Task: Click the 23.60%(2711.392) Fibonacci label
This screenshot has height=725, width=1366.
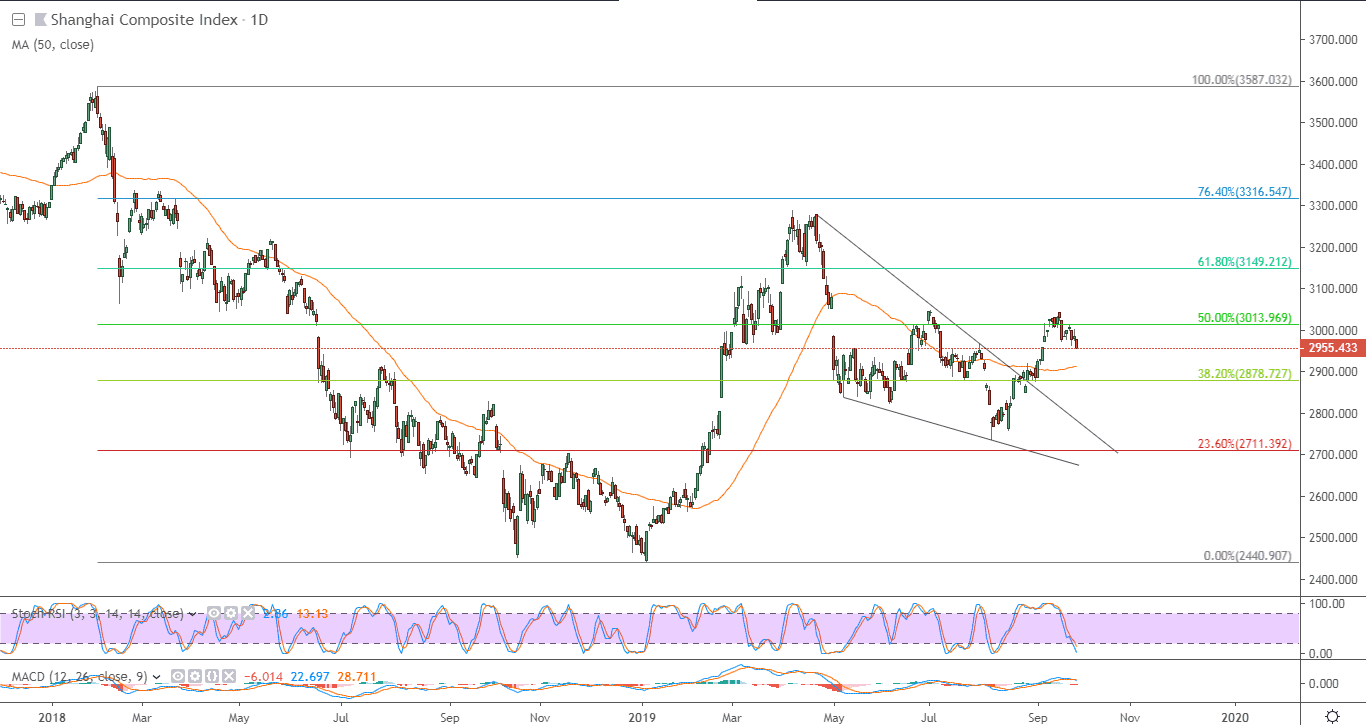Action: (1245, 444)
